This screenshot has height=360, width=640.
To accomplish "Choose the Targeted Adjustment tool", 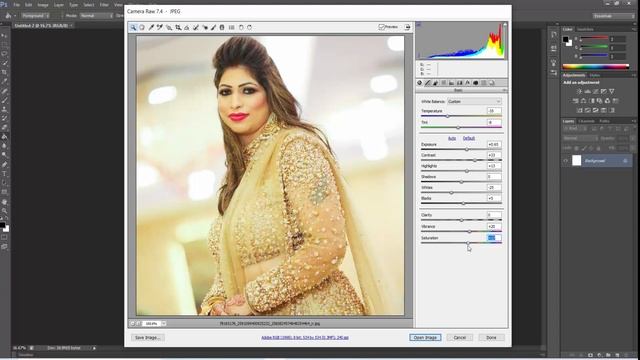I will pos(169,27).
